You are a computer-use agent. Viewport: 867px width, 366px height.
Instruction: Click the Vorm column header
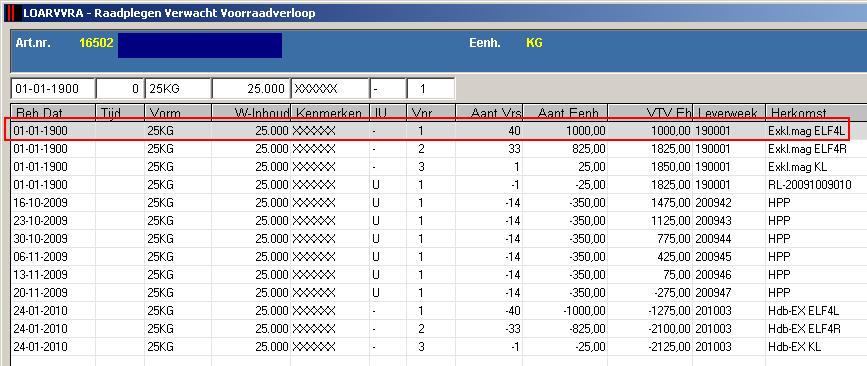pos(178,112)
